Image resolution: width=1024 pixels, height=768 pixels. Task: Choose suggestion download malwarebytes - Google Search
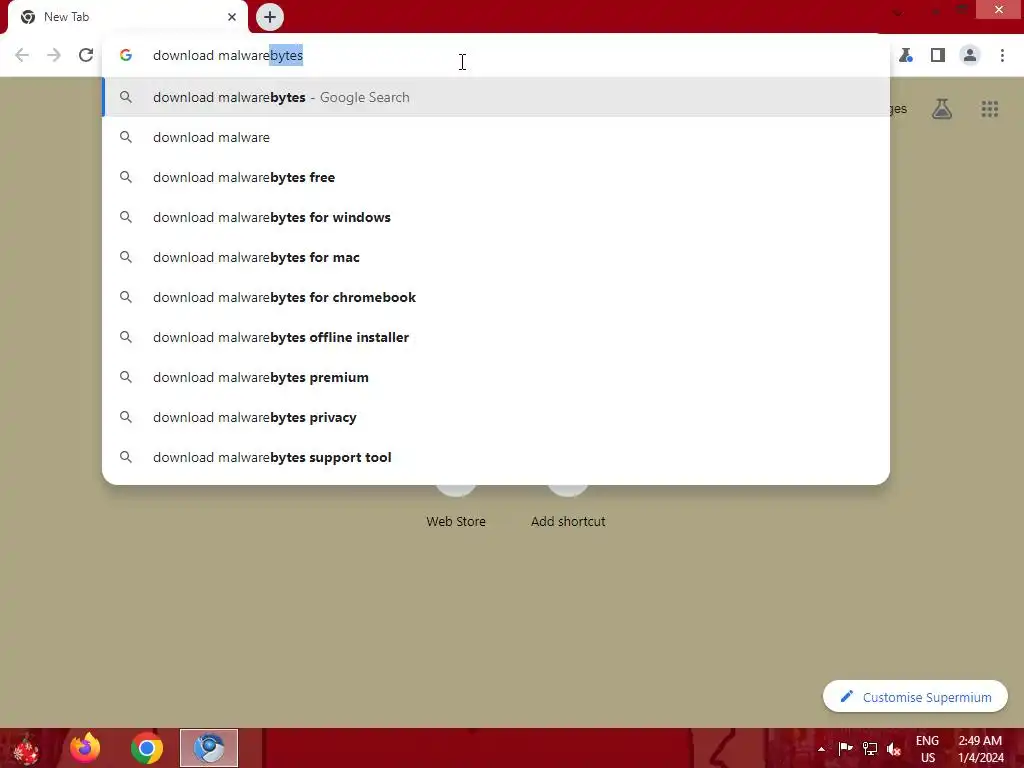[496, 97]
